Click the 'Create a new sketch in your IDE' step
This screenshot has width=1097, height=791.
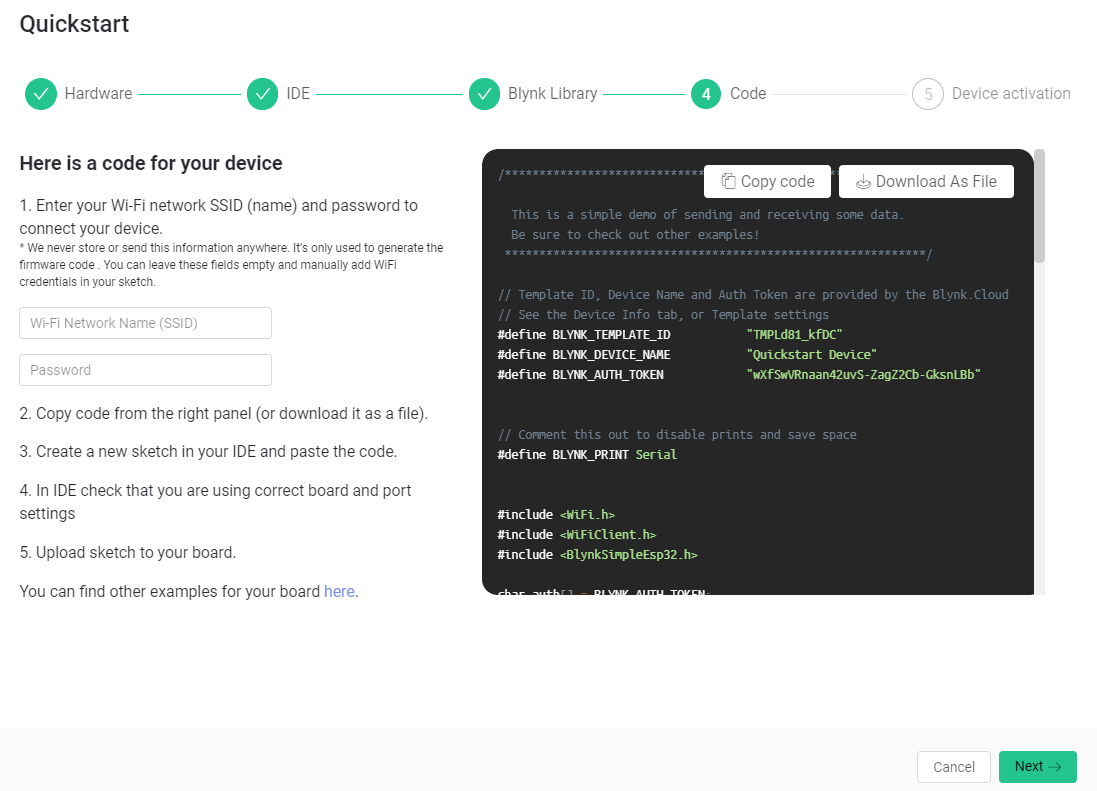pos(208,452)
